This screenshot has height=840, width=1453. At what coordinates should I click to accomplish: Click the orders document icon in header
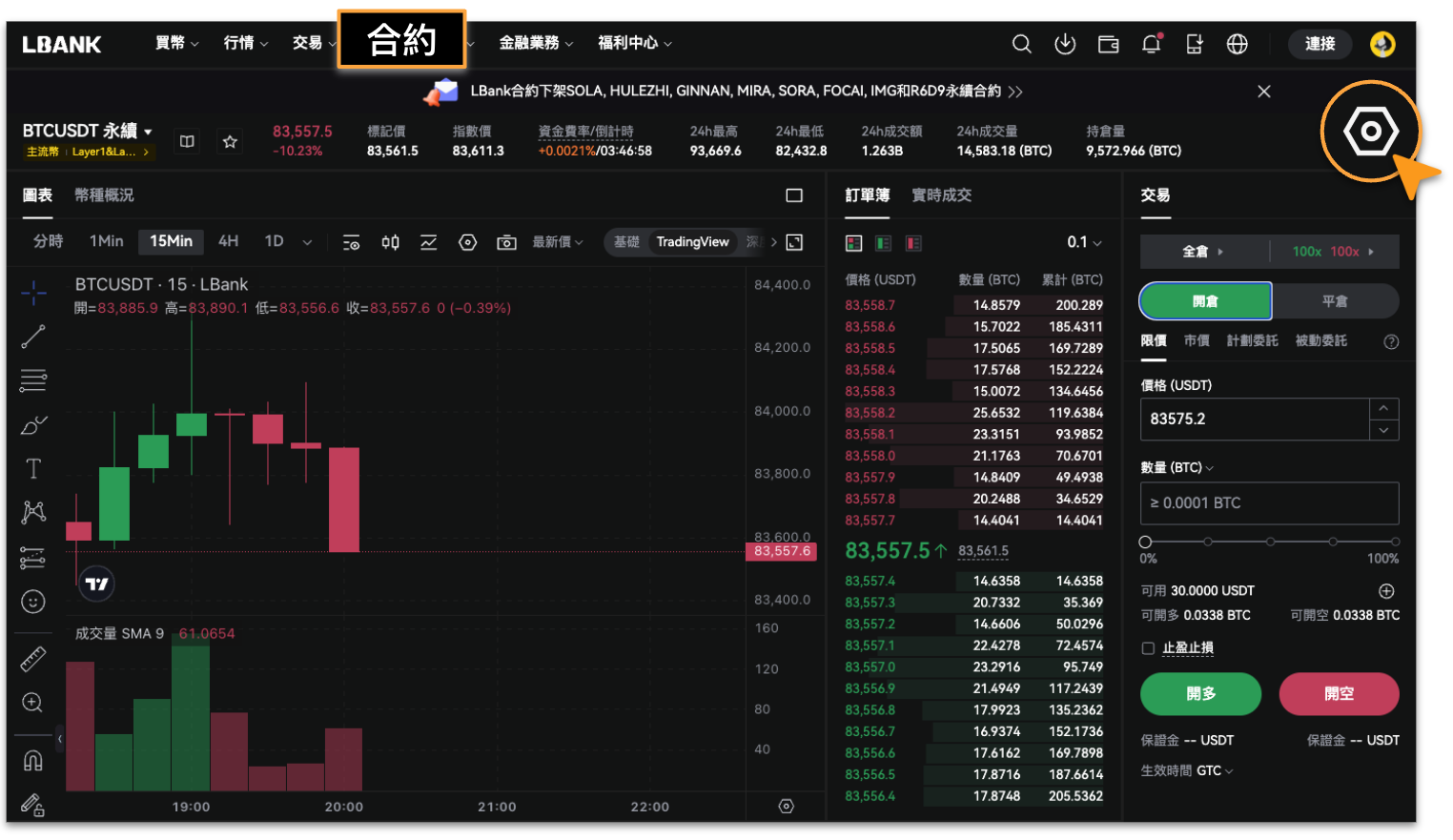pyautogui.click(x=1194, y=44)
